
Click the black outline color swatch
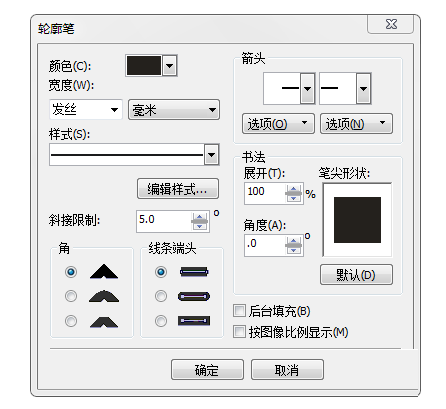[x=144, y=66]
